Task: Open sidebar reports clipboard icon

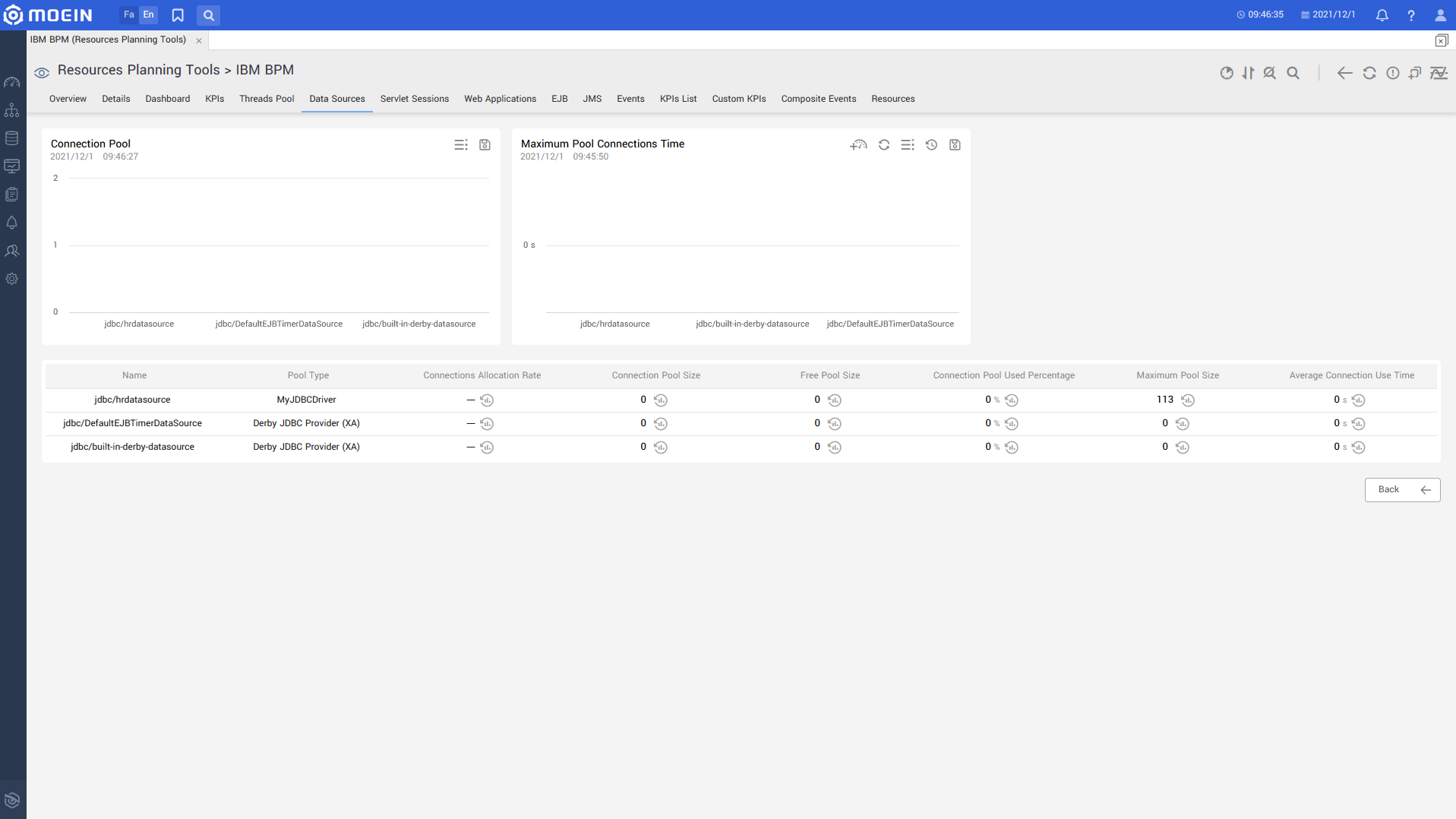Action: pyautogui.click(x=12, y=194)
